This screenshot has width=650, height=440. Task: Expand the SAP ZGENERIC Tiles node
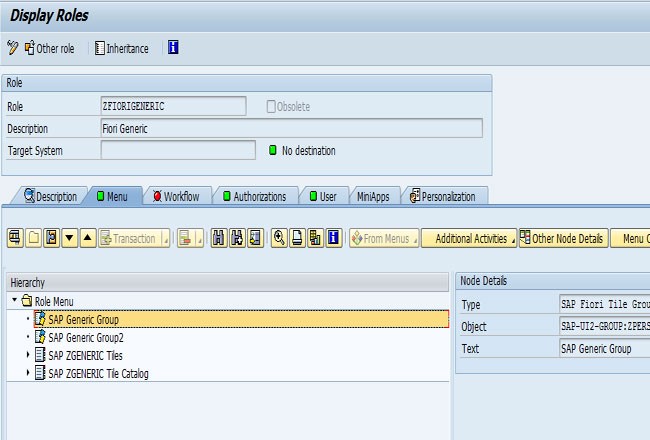tap(28, 355)
